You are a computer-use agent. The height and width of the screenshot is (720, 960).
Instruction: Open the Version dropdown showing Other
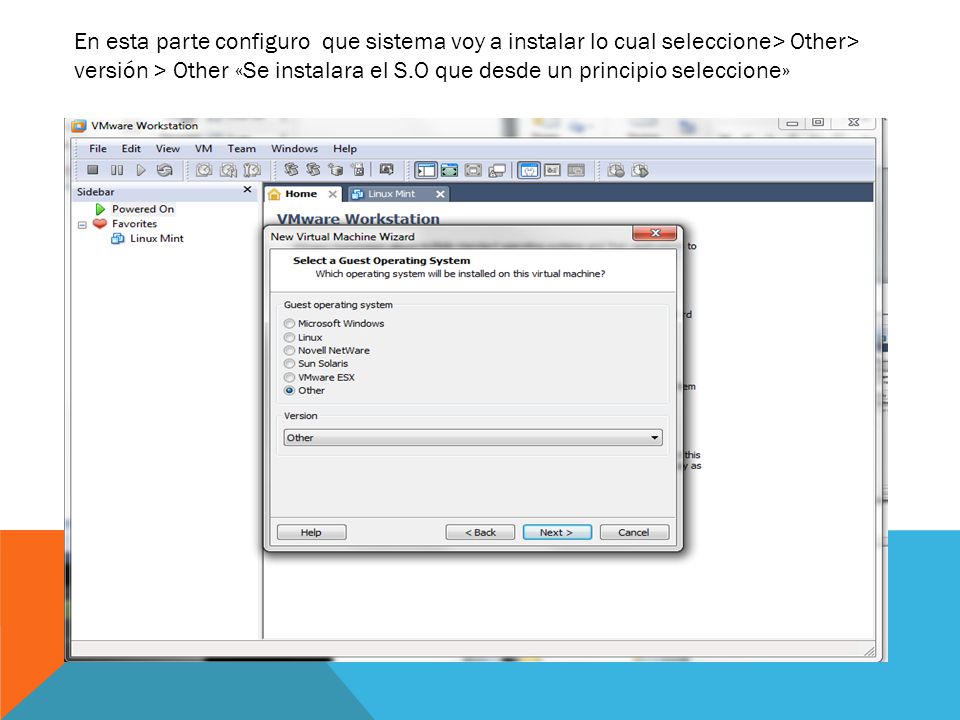(x=473, y=438)
